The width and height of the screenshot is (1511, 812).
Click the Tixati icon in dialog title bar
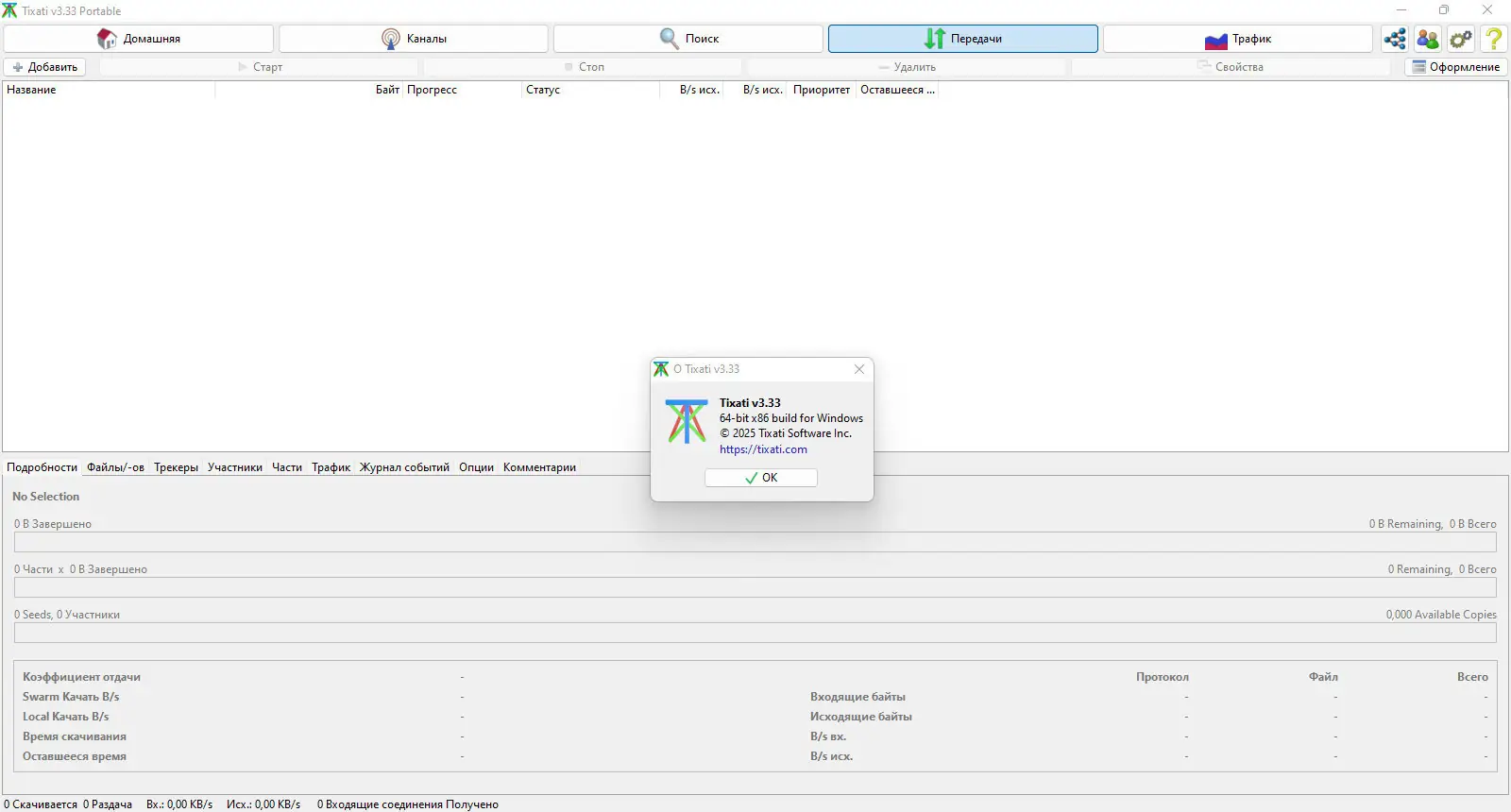click(x=661, y=369)
